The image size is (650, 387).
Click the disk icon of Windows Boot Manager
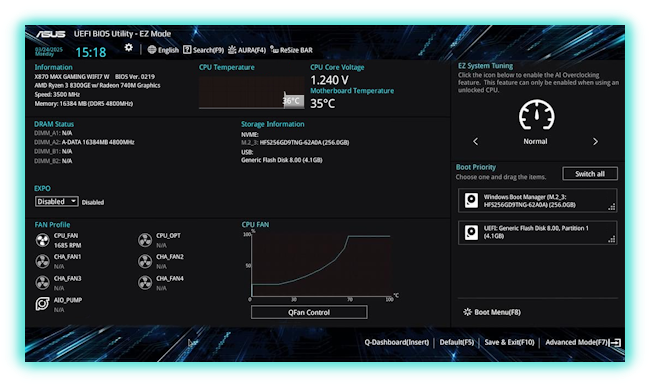pyautogui.click(x=471, y=201)
